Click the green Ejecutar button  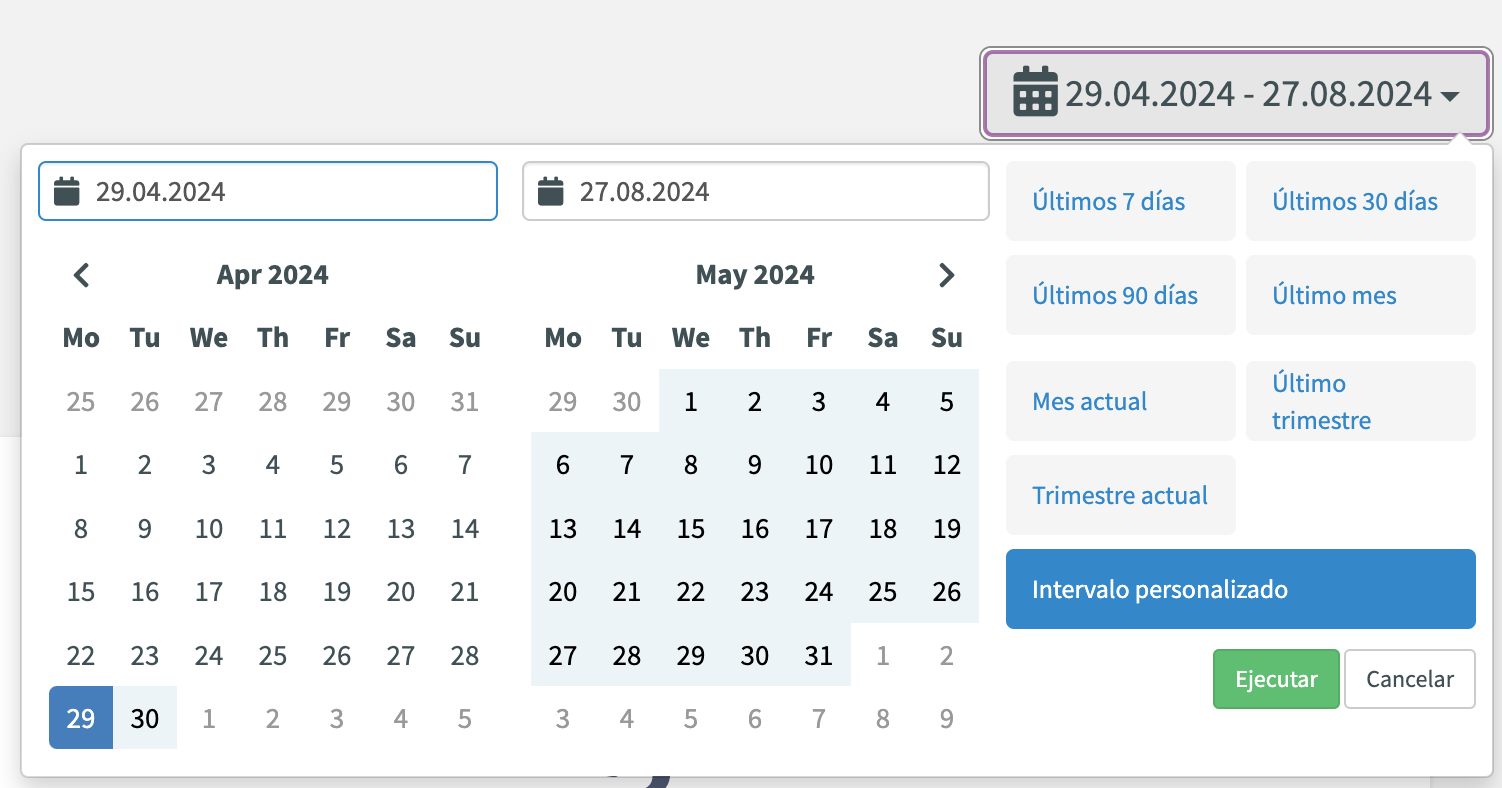coord(1276,679)
